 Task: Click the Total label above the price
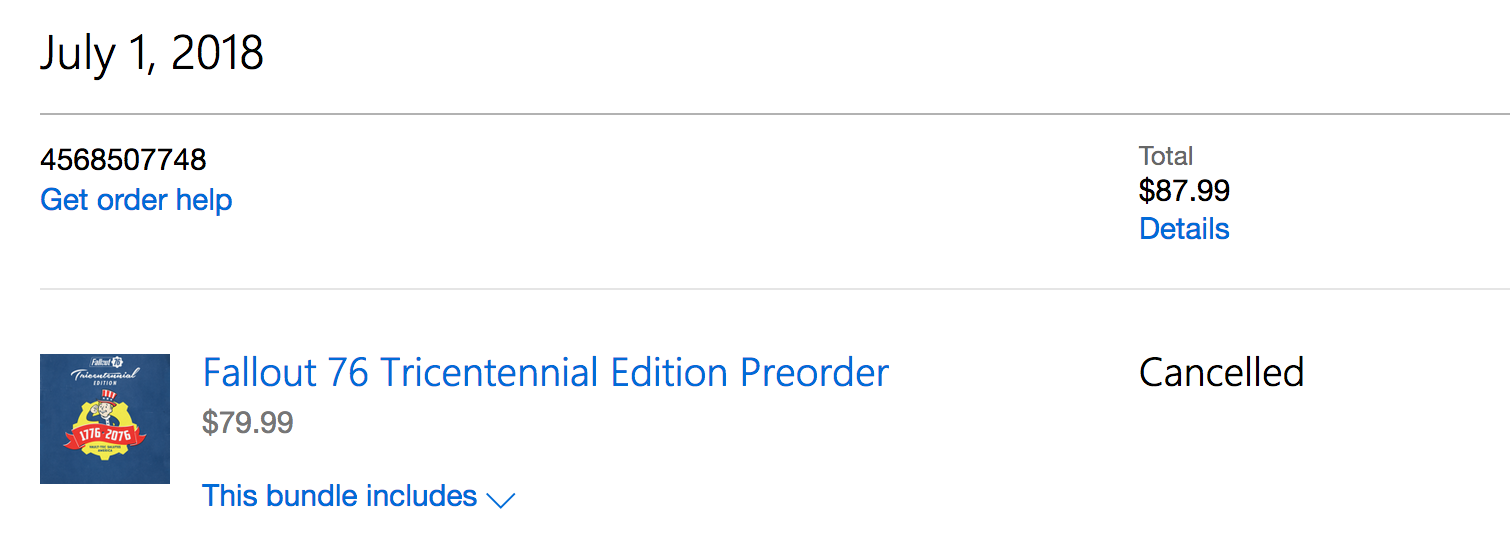click(1166, 156)
